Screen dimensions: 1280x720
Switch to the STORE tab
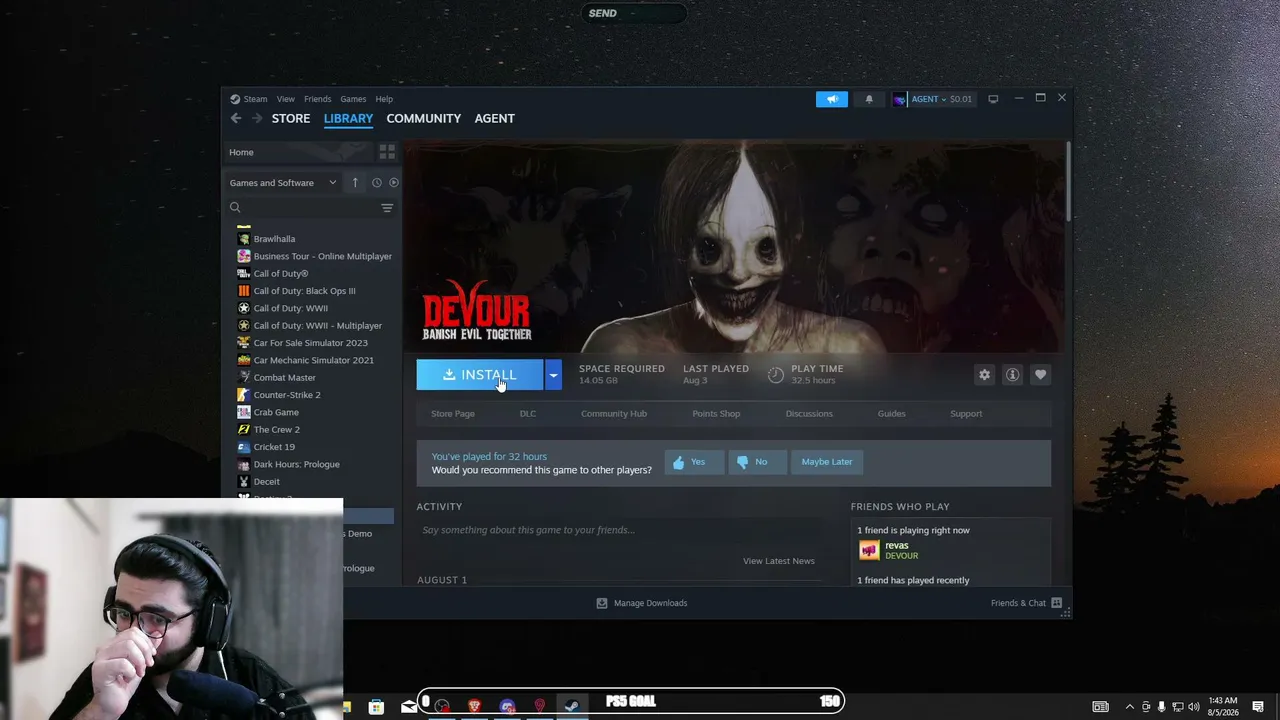coord(291,118)
